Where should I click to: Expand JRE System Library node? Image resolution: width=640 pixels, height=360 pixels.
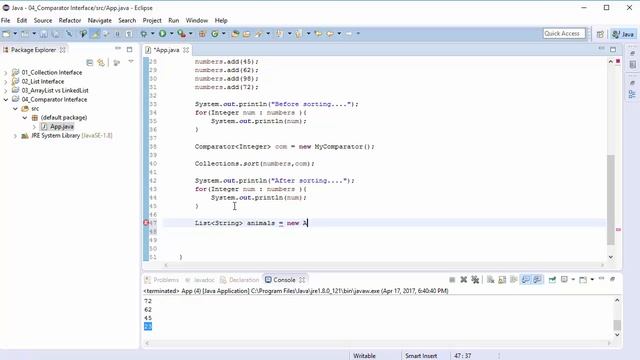(15, 136)
